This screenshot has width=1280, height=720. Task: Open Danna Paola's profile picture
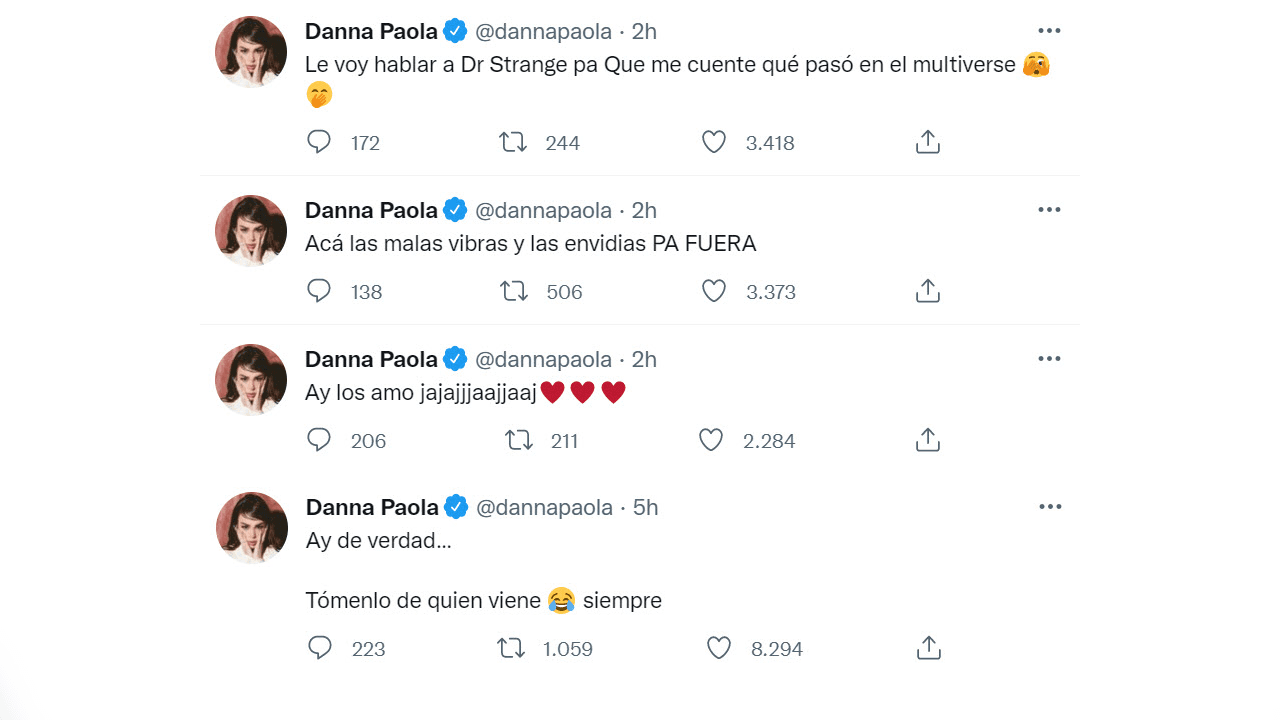pyautogui.click(x=251, y=51)
